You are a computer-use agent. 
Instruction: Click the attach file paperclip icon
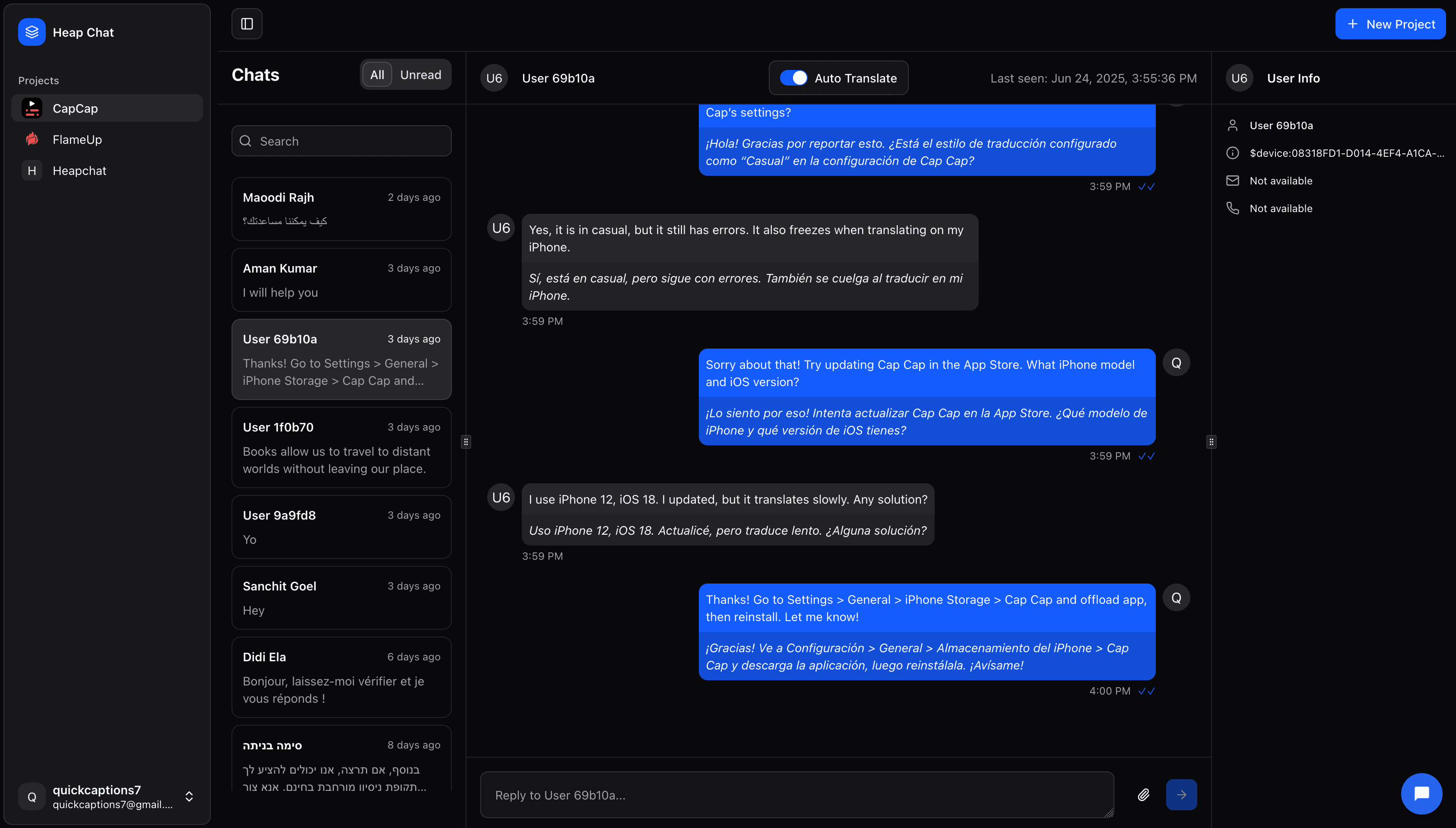(x=1143, y=794)
